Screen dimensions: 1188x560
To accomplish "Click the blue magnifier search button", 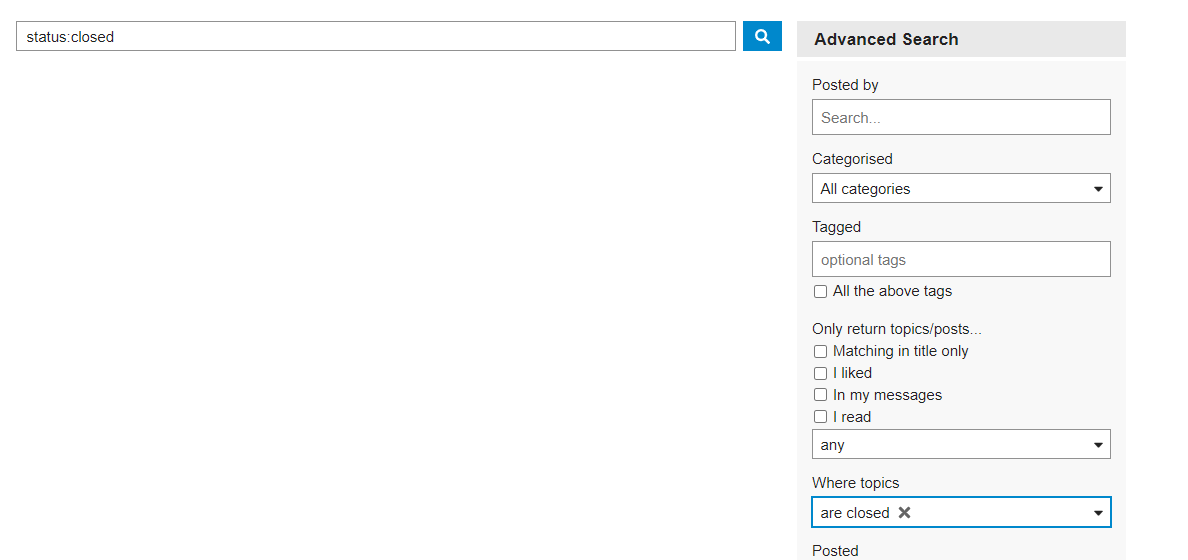I will (762, 36).
